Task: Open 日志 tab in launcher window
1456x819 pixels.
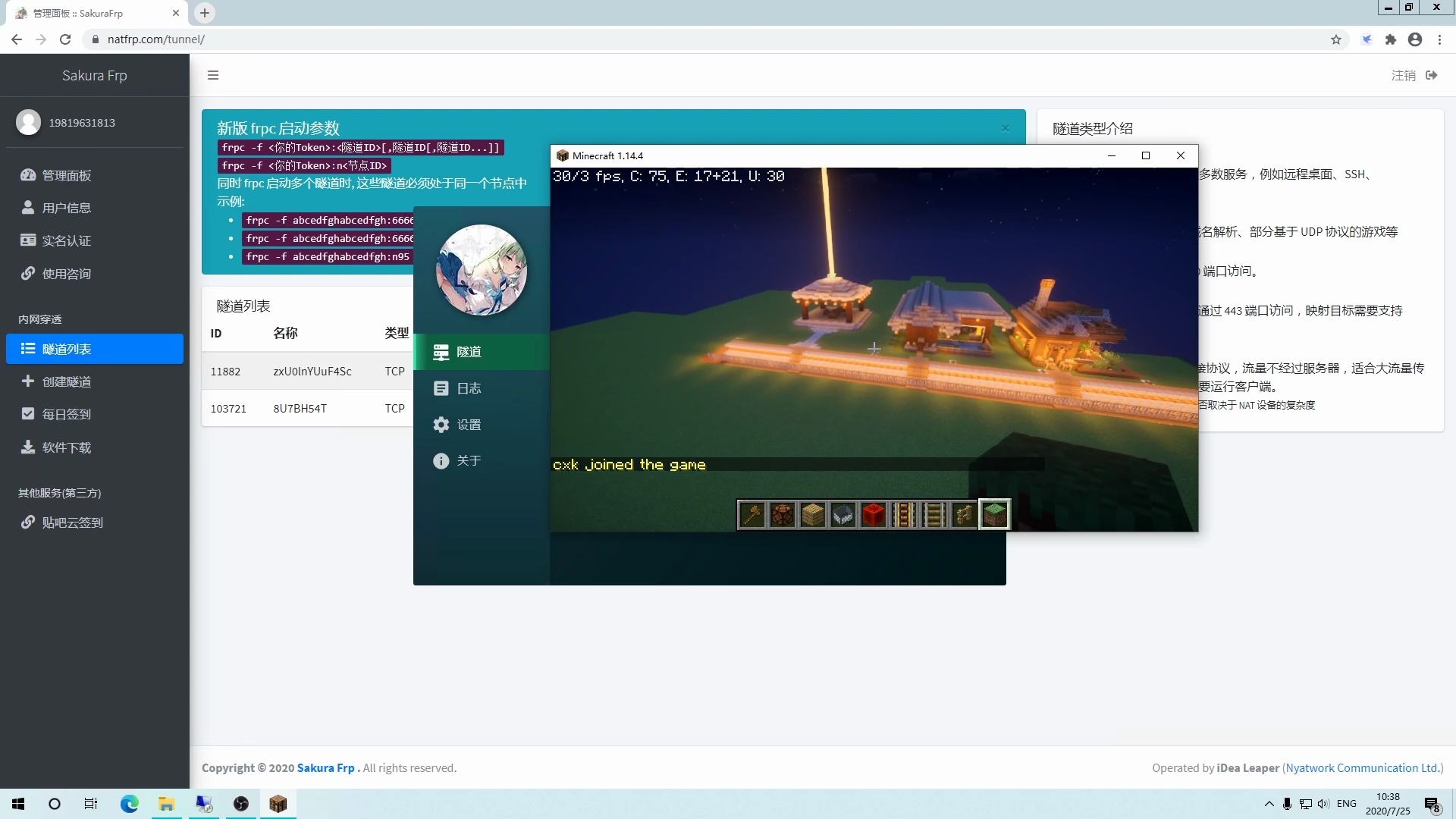Action: pyautogui.click(x=482, y=388)
